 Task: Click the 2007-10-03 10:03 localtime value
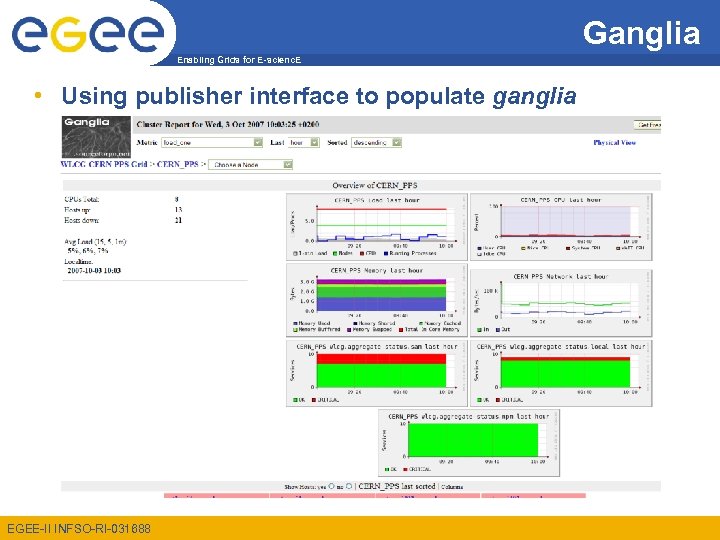[x=94, y=270]
